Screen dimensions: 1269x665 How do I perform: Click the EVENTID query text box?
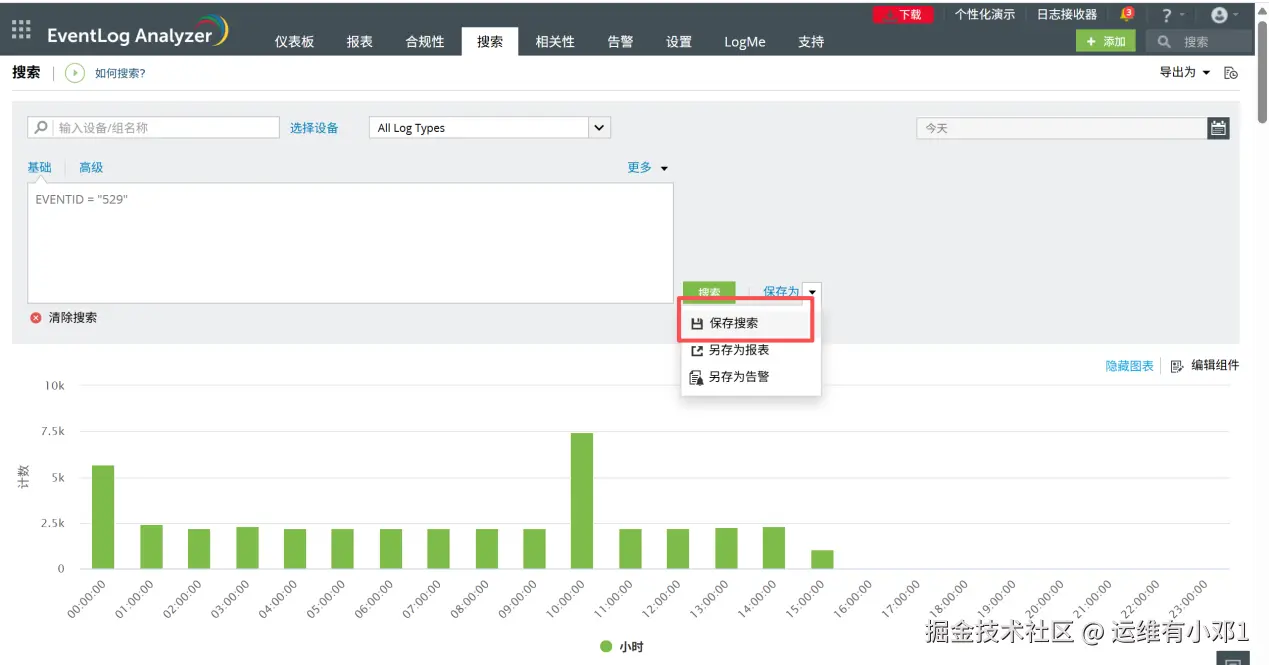[x=350, y=243]
